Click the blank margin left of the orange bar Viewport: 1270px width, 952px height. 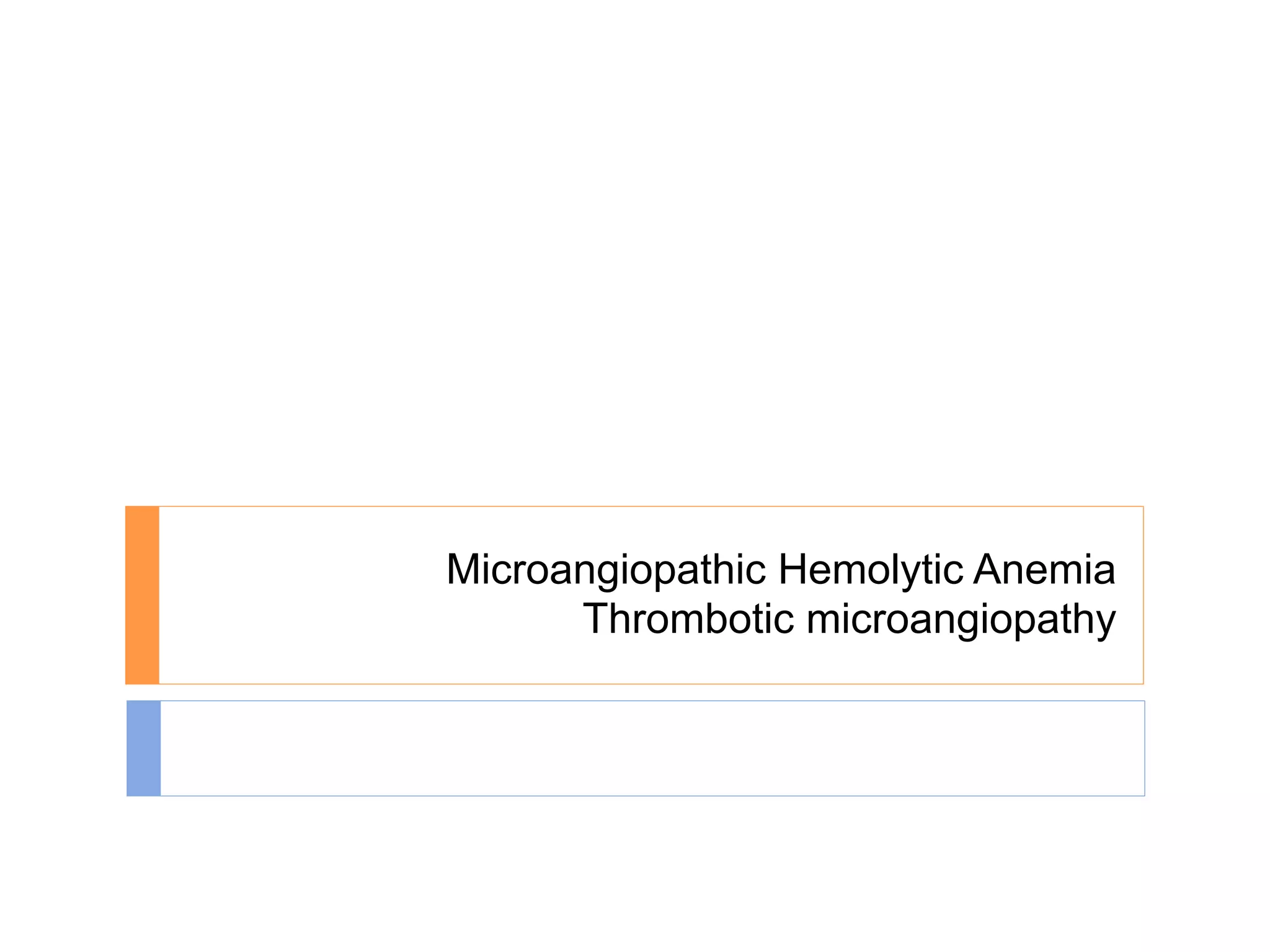pos(62,595)
